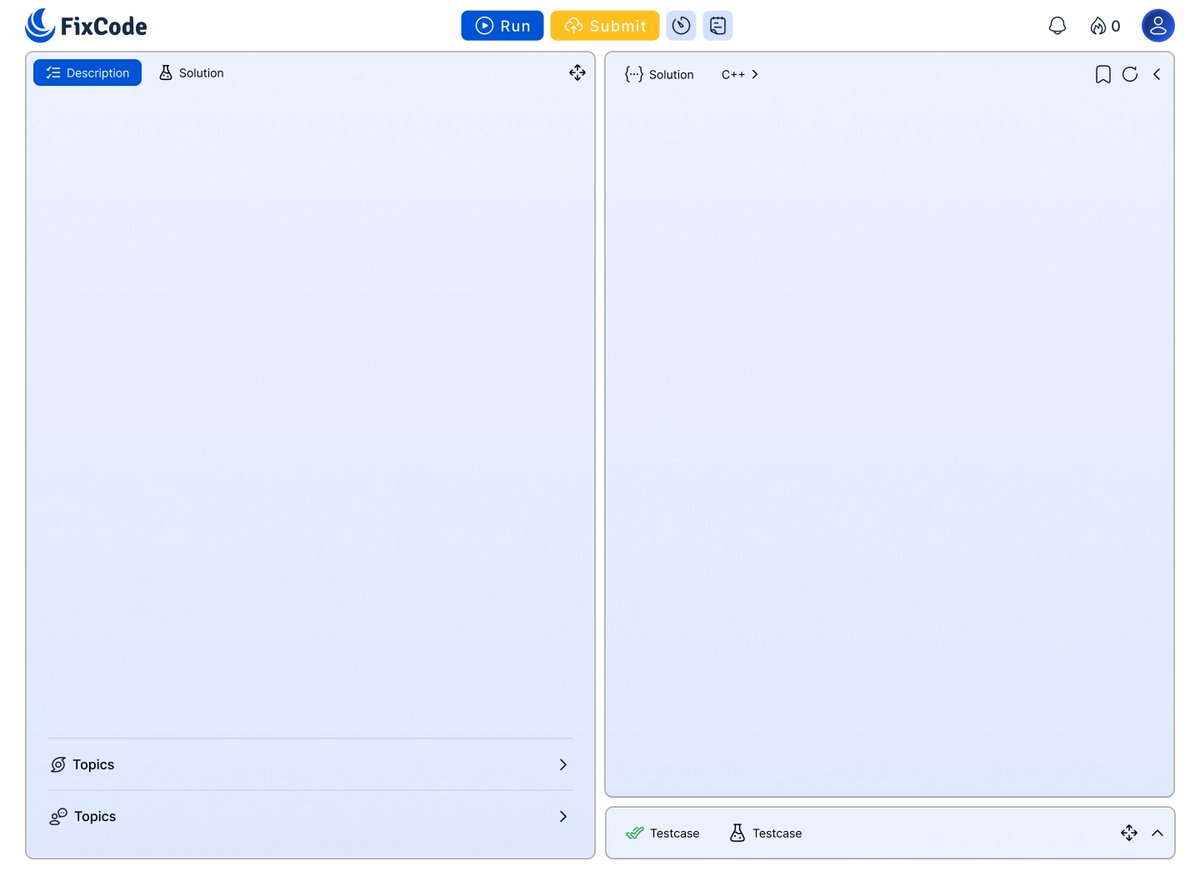Viewport: 1200px width, 882px height.
Task: Expand testcase panel with up chevron
Action: (1157, 833)
